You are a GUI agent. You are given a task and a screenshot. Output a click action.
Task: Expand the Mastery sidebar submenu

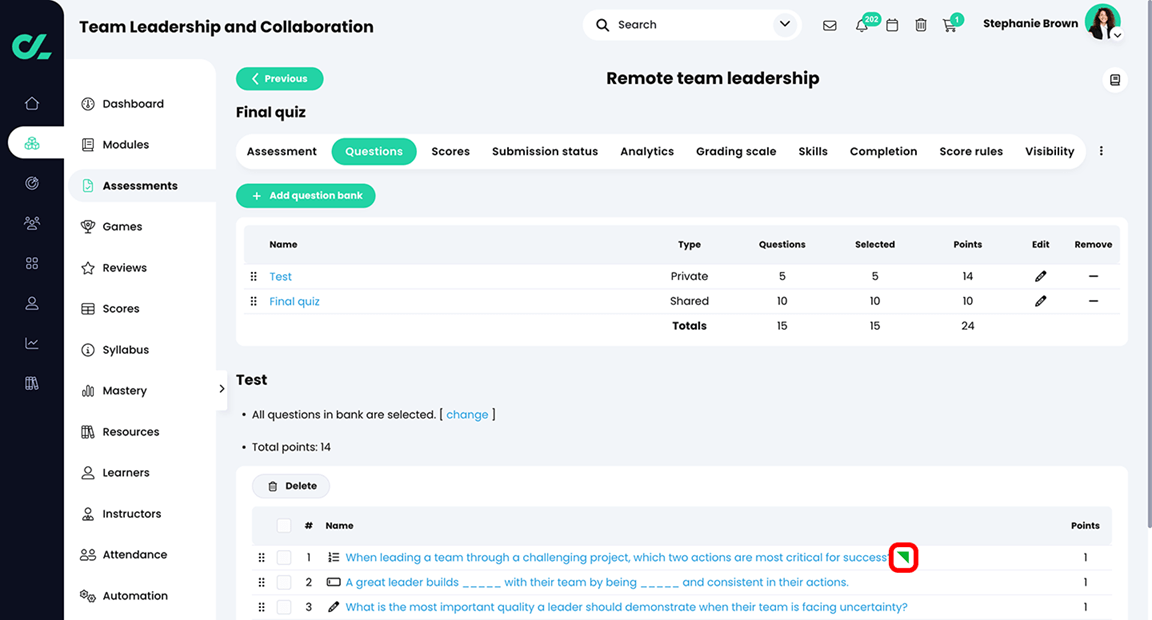pyautogui.click(x=223, y=389)
